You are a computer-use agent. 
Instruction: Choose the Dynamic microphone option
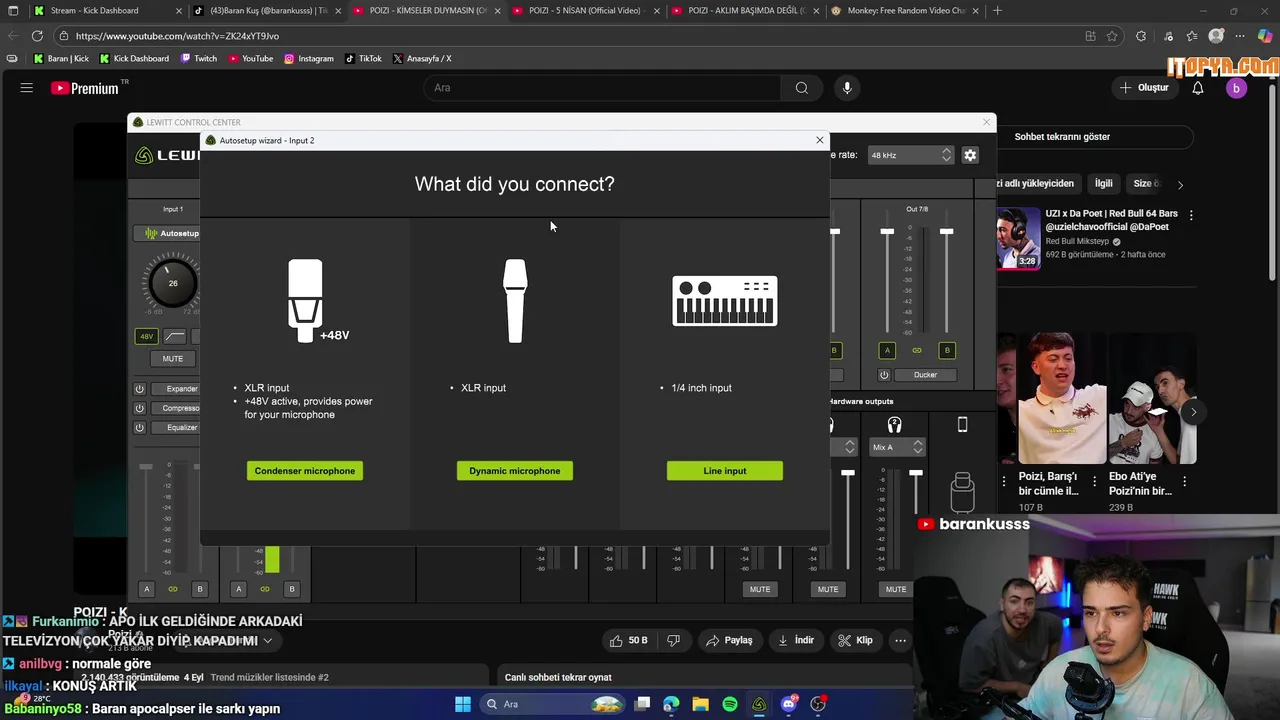click(x=515, y=471)
